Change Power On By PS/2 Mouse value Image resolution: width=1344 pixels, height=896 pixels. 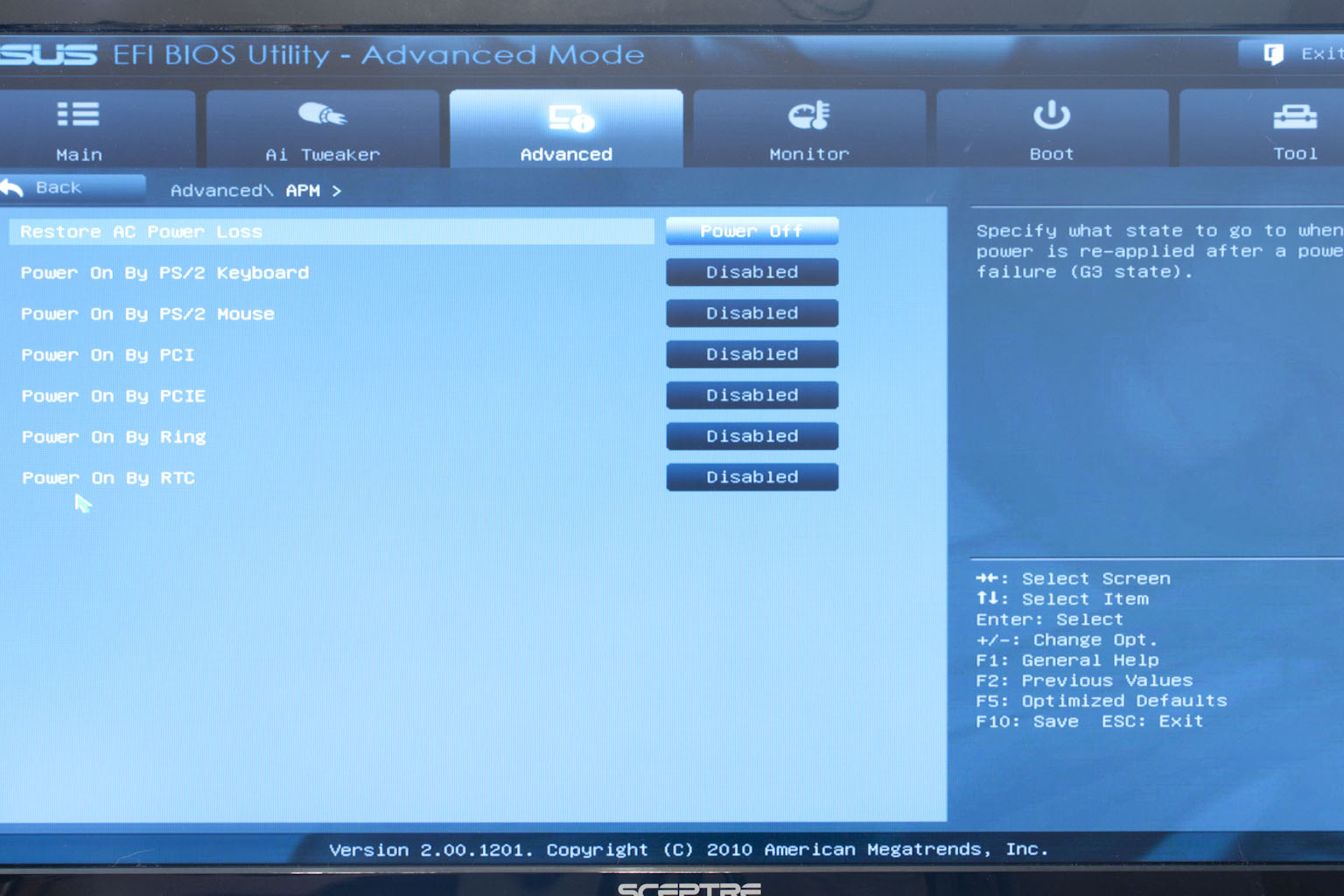[752, 313]
